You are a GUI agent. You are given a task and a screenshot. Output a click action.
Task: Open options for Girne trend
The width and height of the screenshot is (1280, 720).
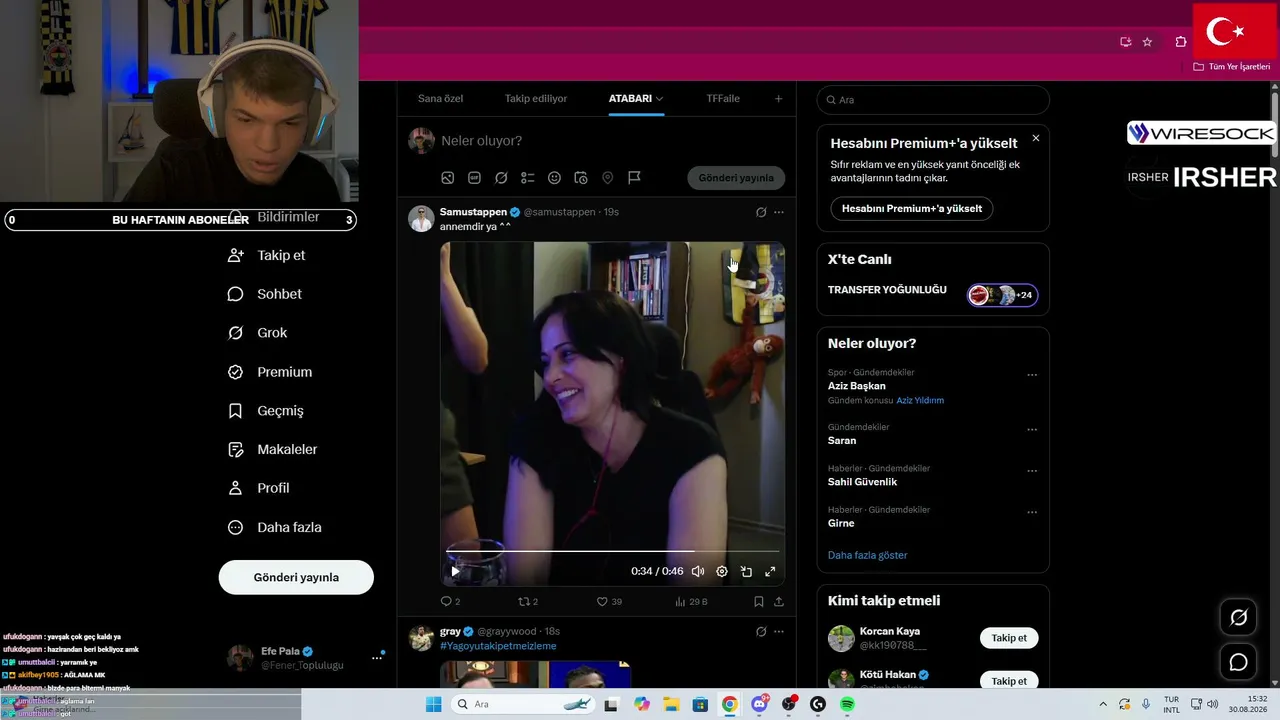pyautogui.click(x=1032, y=512)
